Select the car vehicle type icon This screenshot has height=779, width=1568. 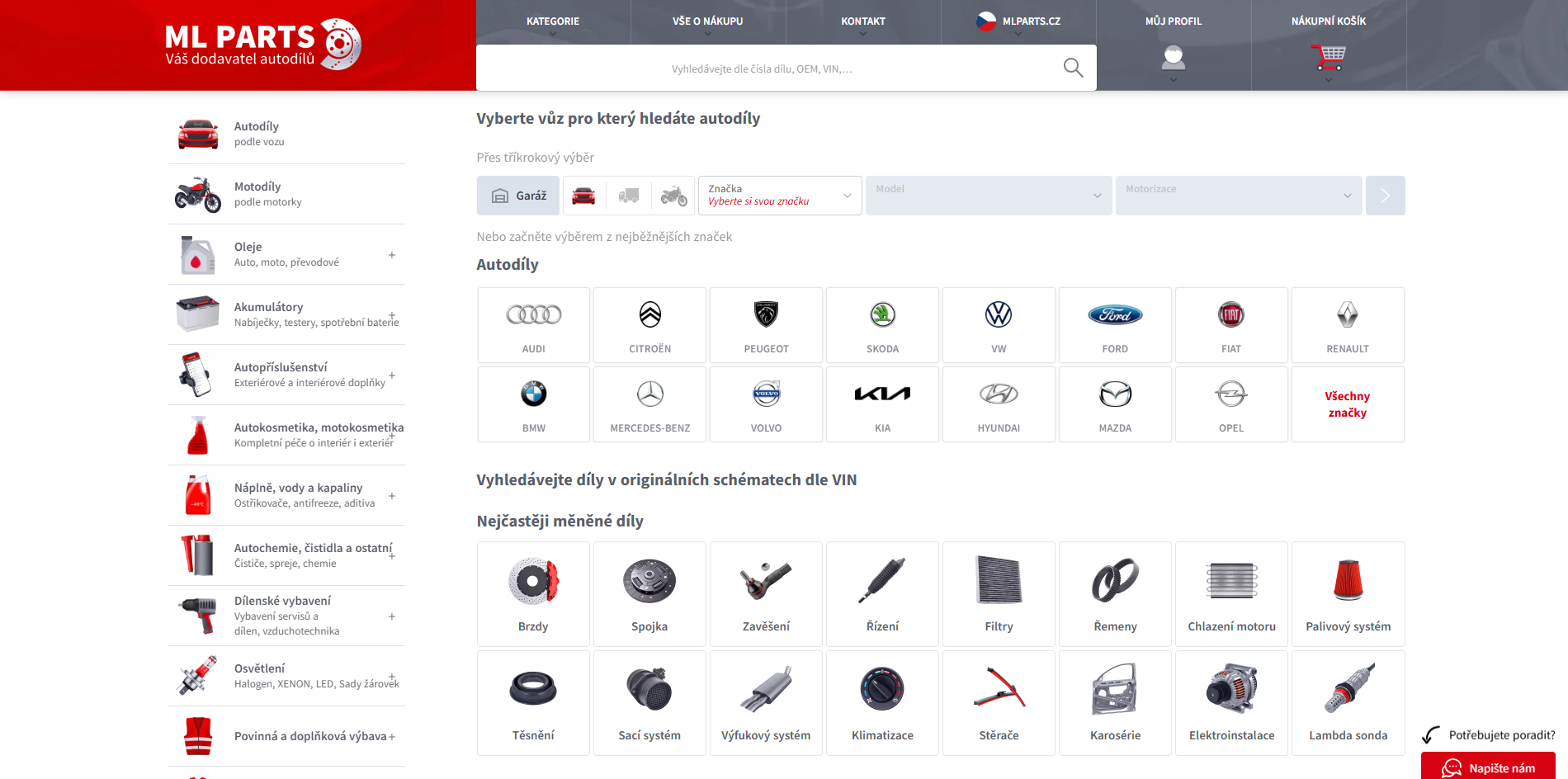point(583,196)
